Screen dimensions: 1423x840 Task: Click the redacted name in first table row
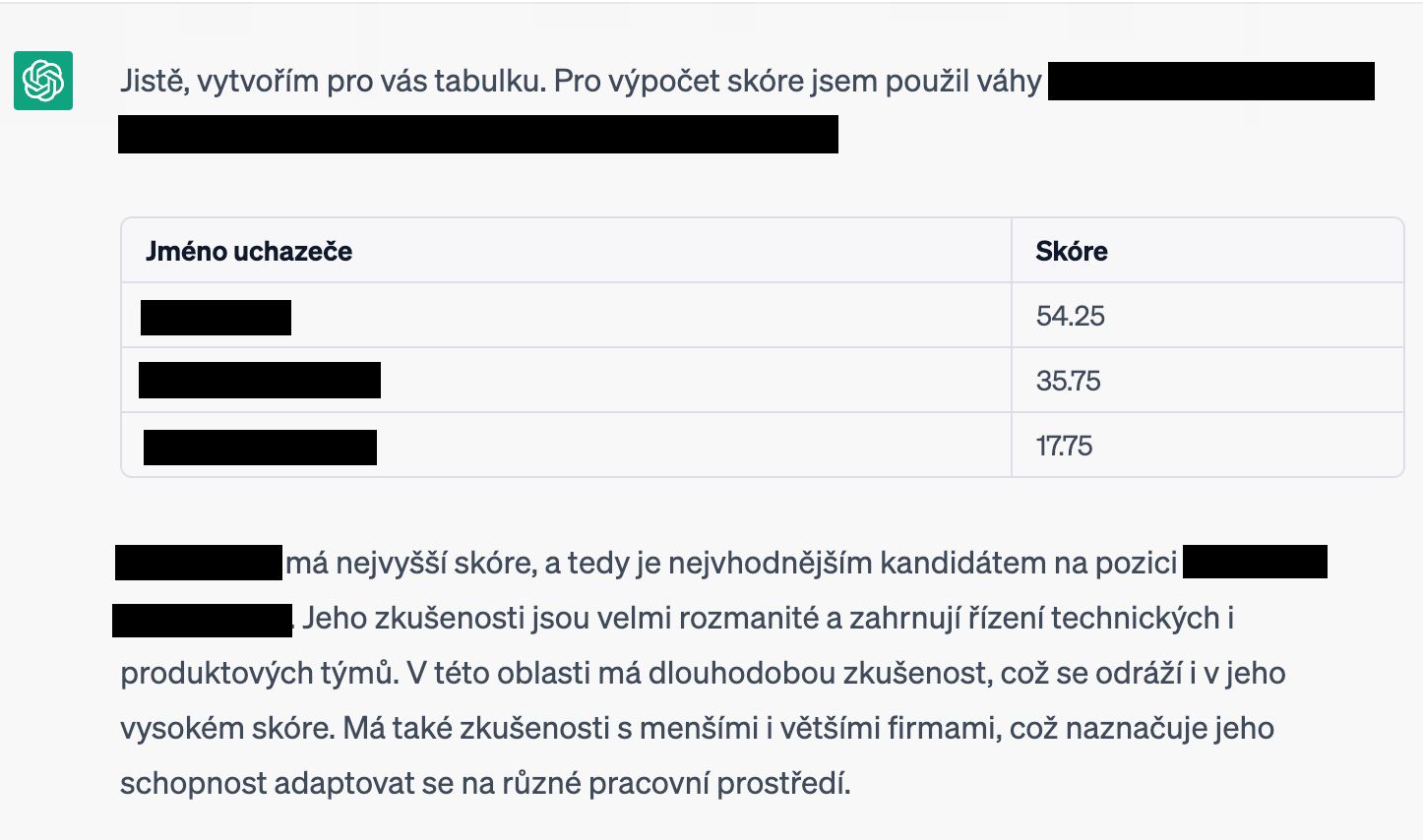(x=216, y=318)
